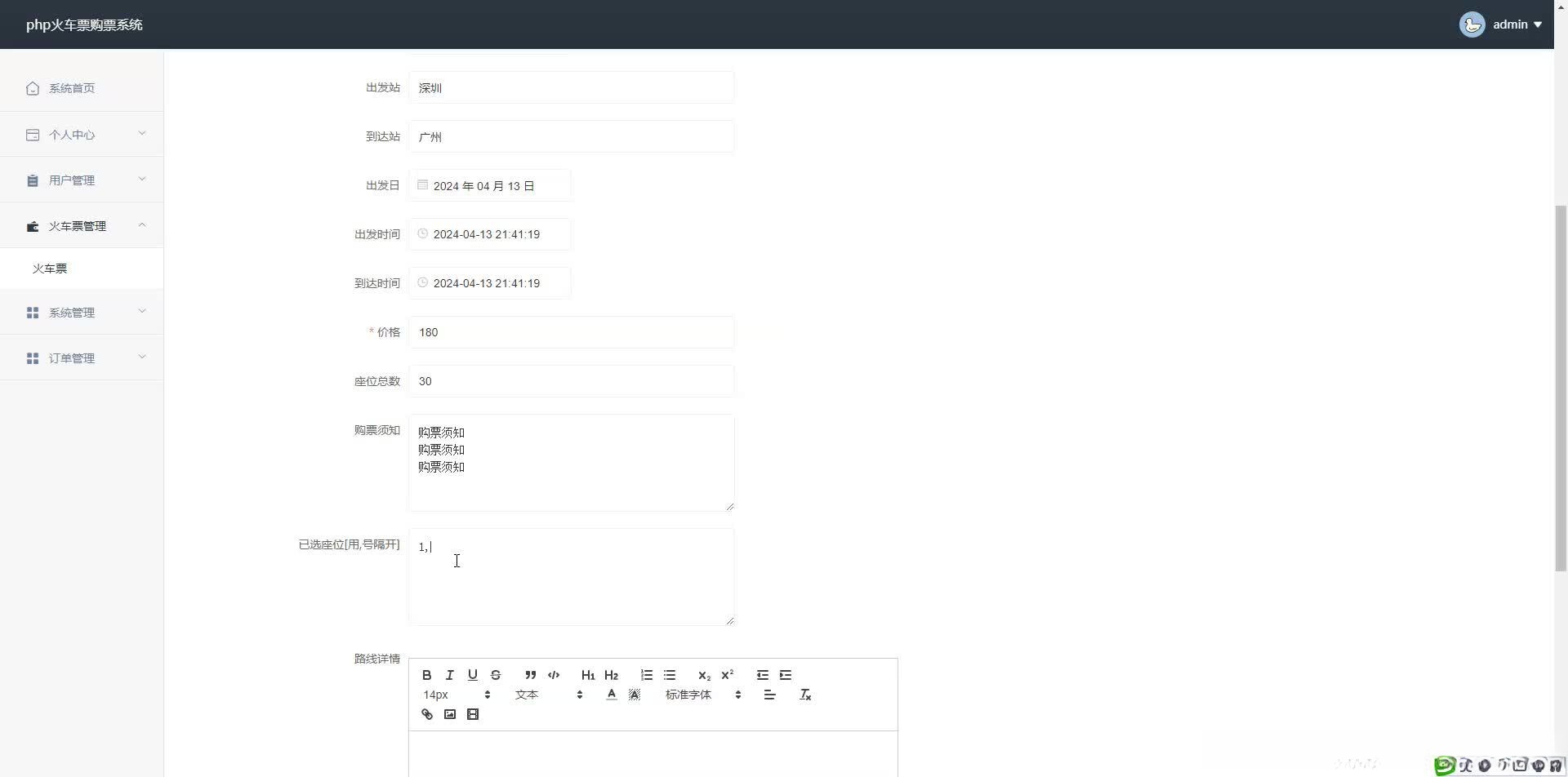
Task: Insert a video via the film icon
Action: pos(472,714)
